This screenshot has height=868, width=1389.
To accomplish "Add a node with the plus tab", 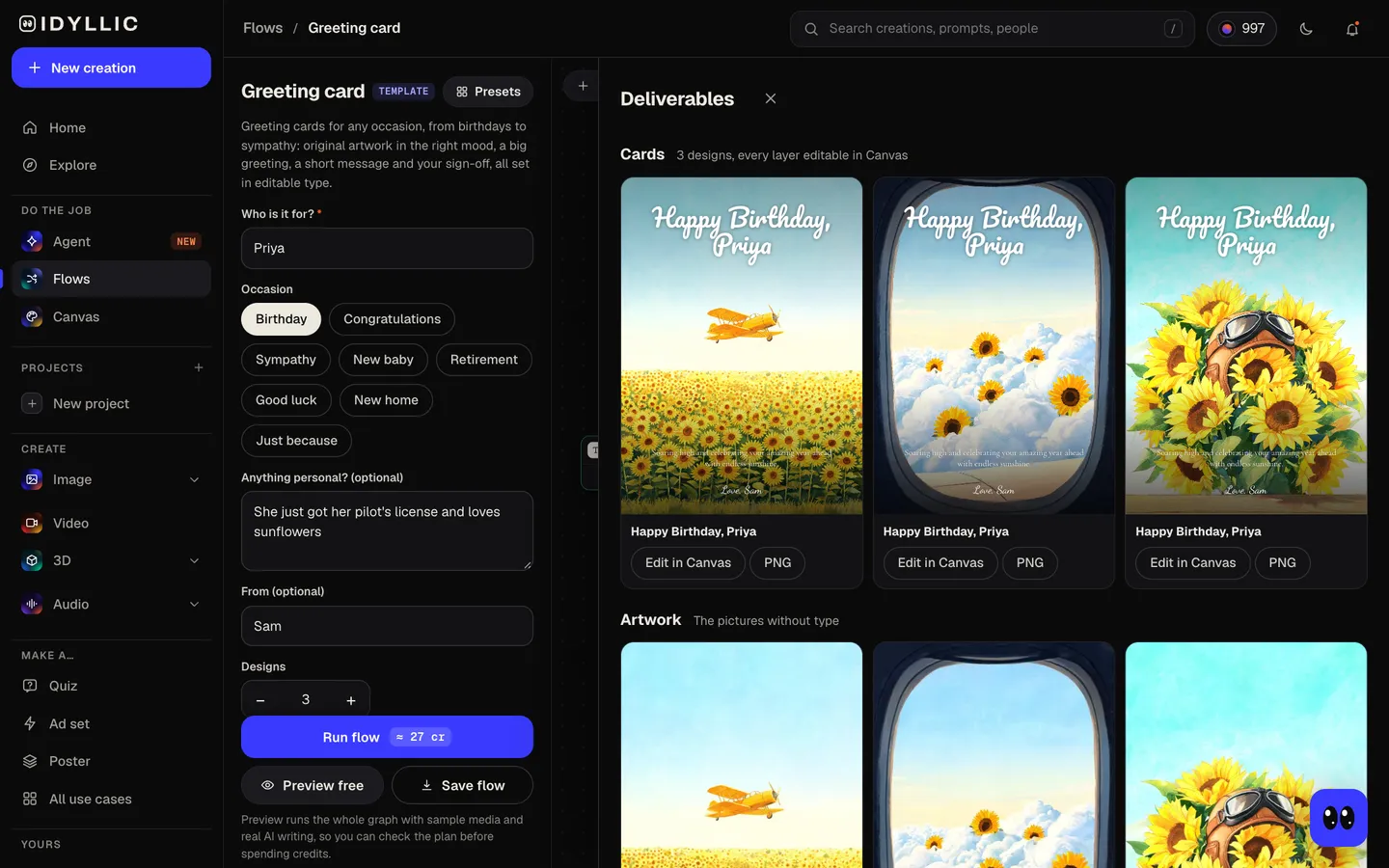I will click(583, 86).
